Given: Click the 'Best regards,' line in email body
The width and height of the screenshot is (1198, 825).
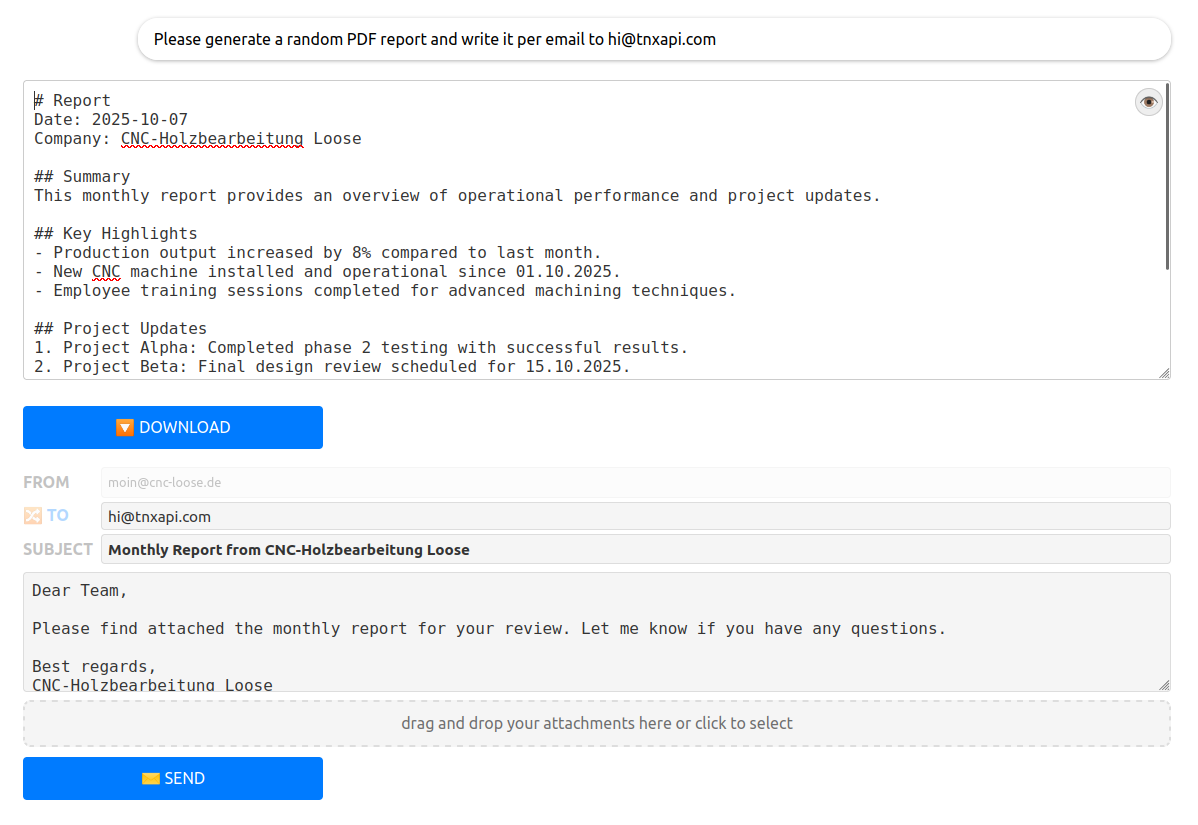Looking at the screenshot, I should click(94, 667).
